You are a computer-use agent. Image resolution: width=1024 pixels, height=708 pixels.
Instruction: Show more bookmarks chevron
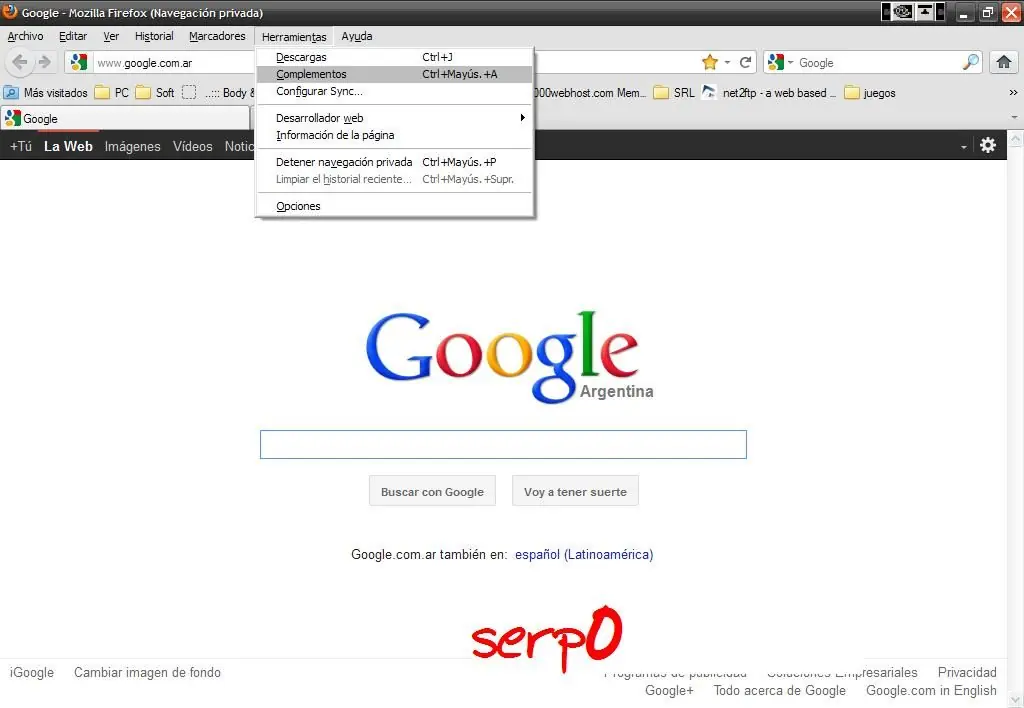(1013, 93)
